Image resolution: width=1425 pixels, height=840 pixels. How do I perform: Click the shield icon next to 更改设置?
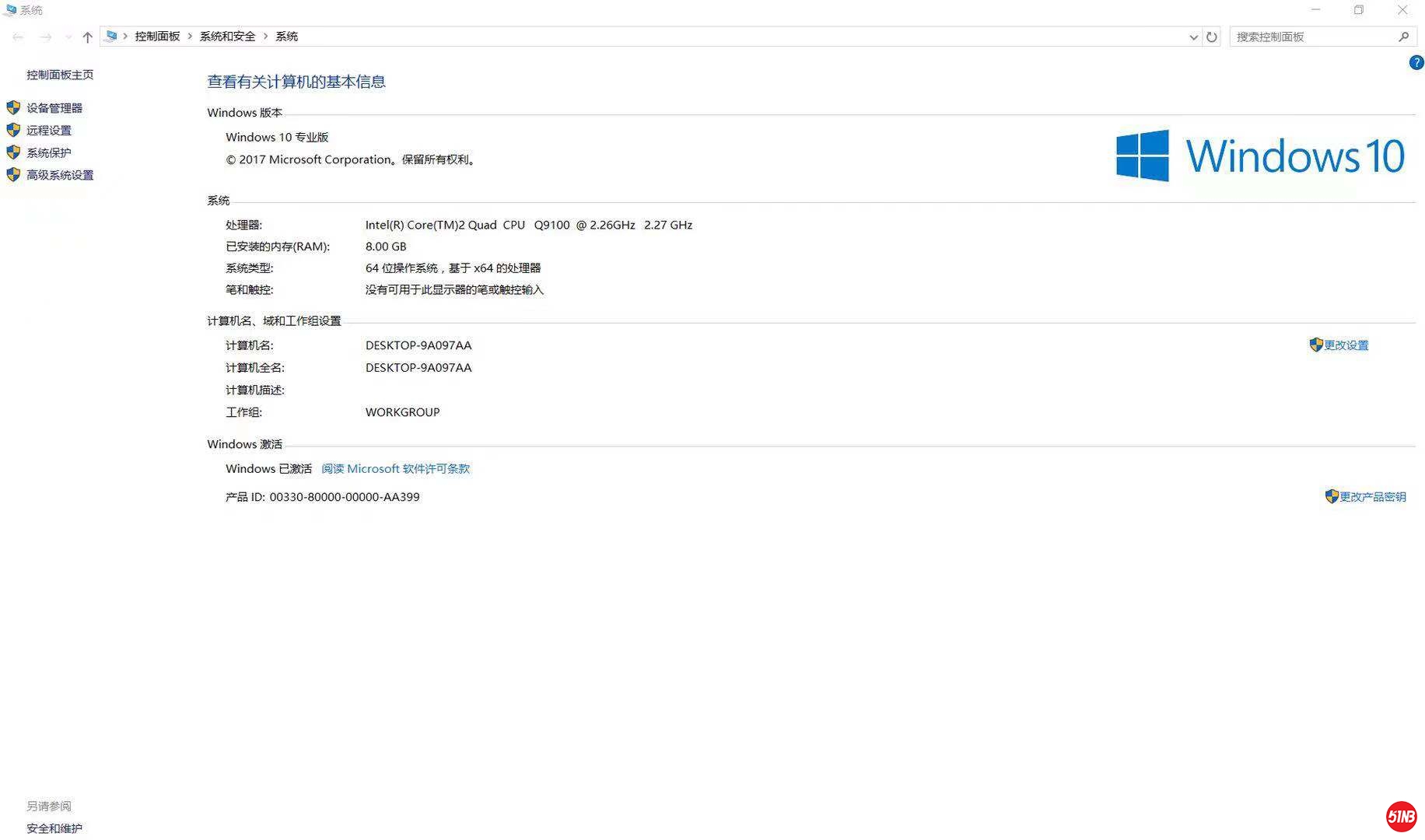[1316, 345]
